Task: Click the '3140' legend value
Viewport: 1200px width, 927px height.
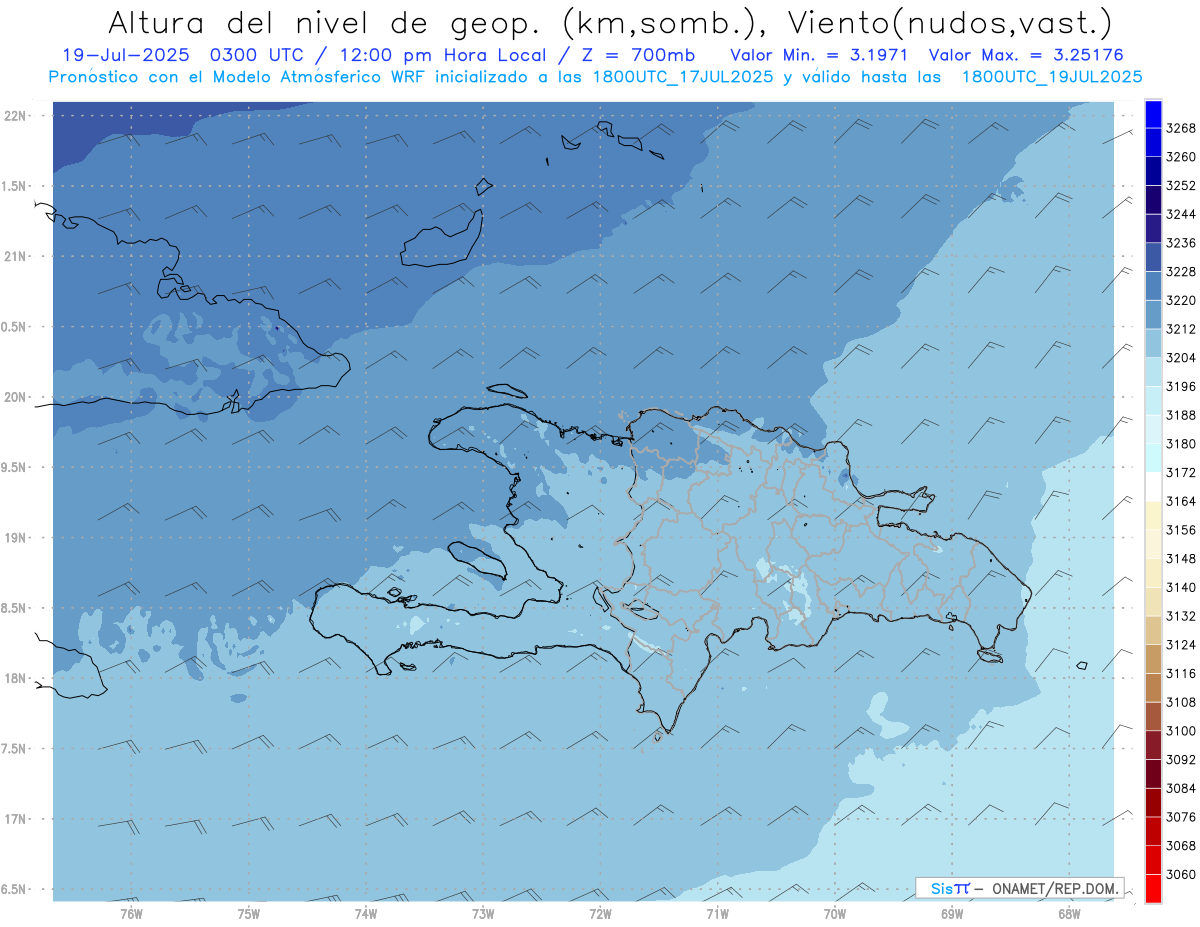Action: (1181, 587)
